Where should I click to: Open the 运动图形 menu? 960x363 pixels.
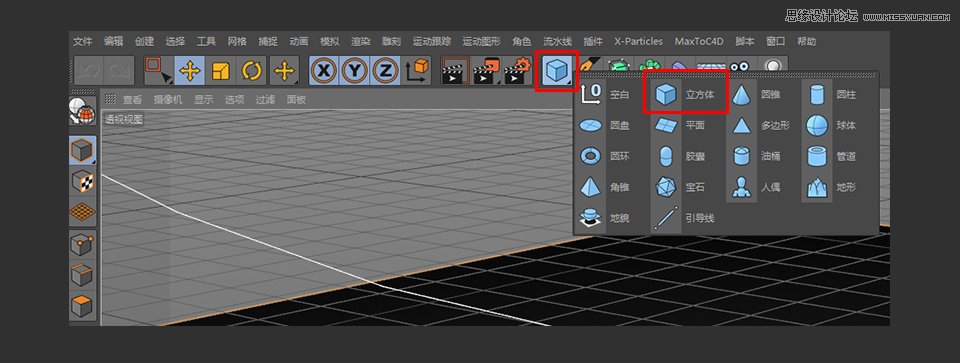[x=481, y=42]
